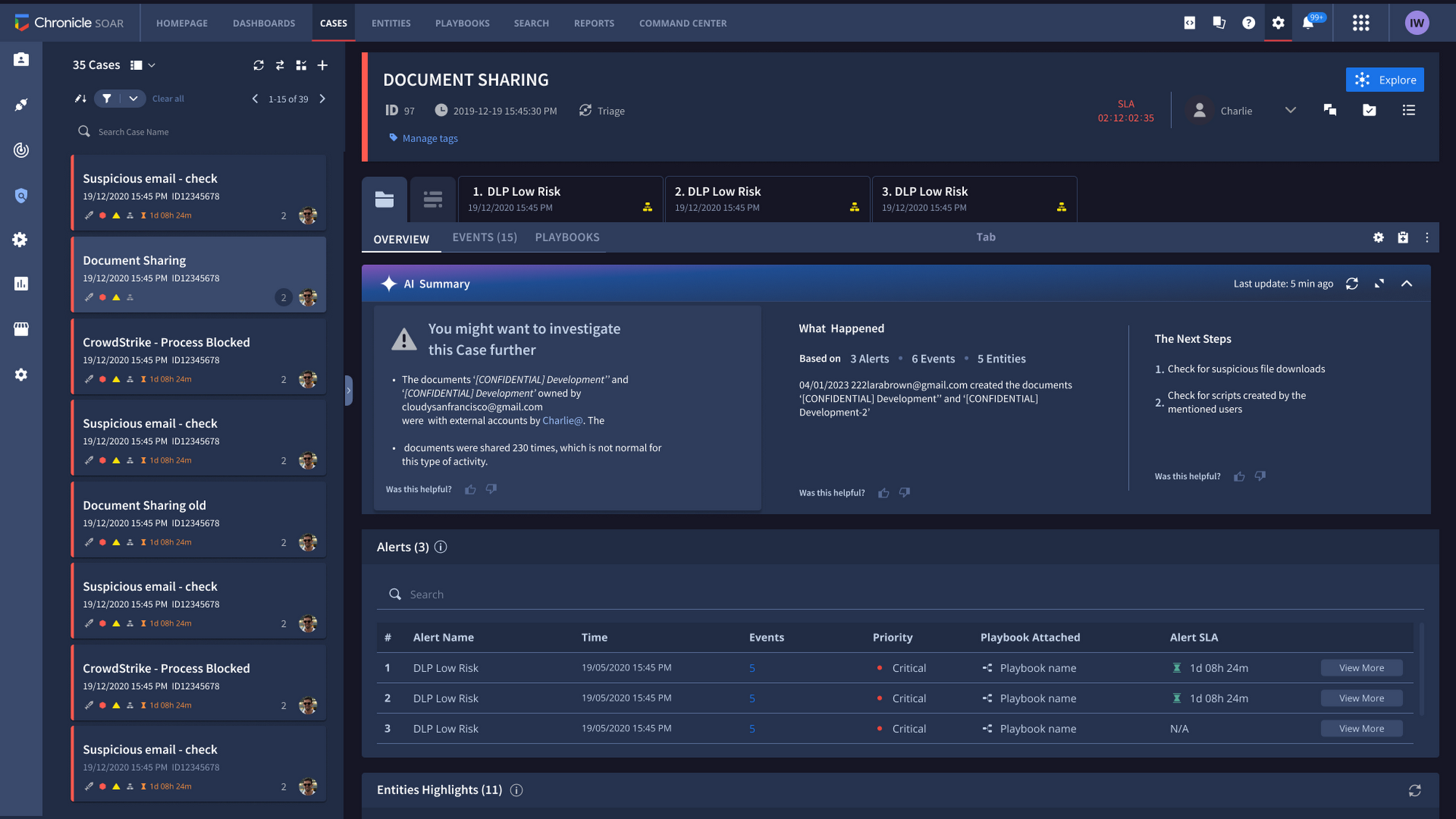The width and height of the screenshot is (1456, 819).
Task: Collapse the AI Summary panel
Action: [1407, 283]
